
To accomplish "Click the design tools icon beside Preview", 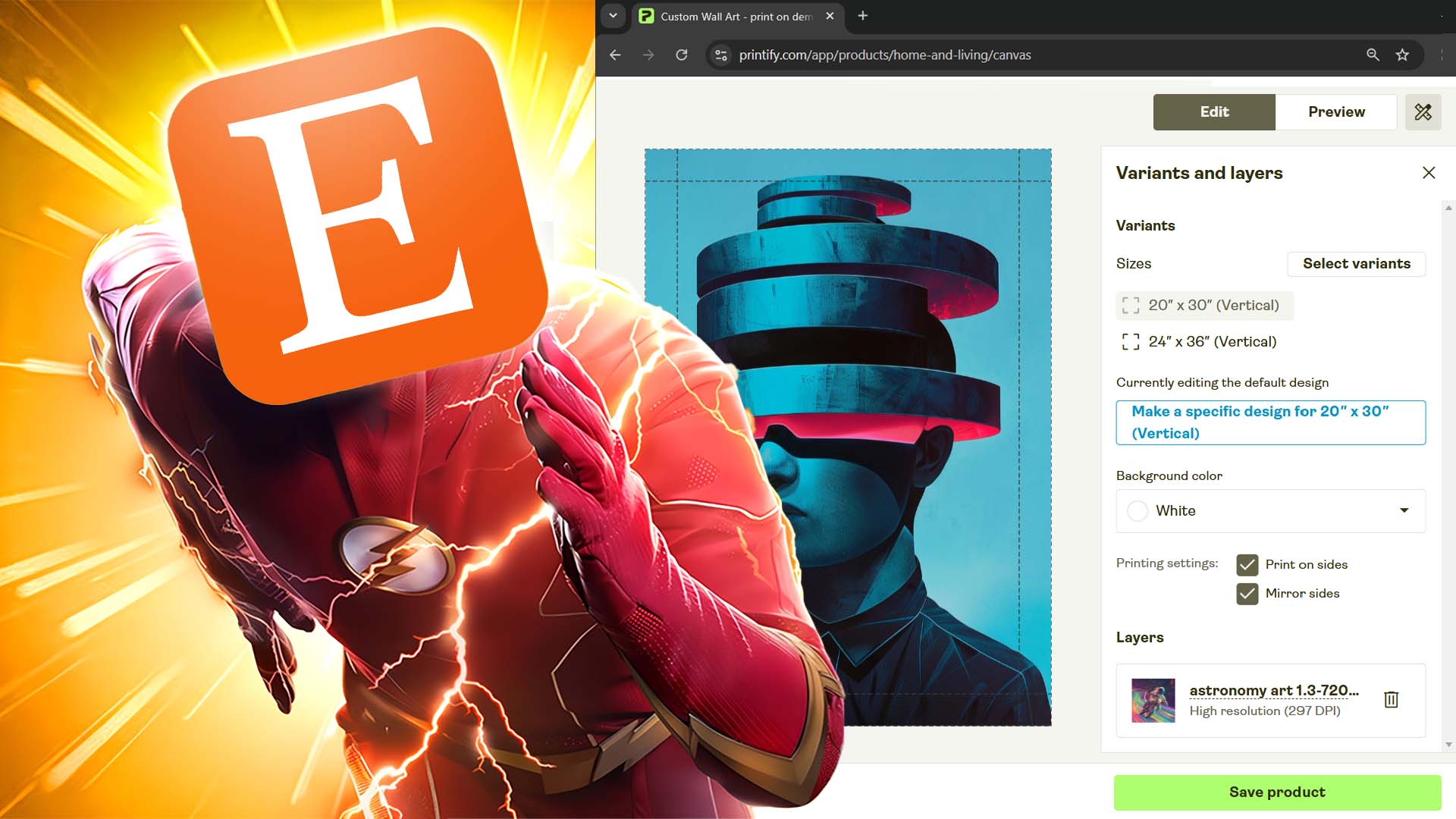I will [x=1423, y=112].
